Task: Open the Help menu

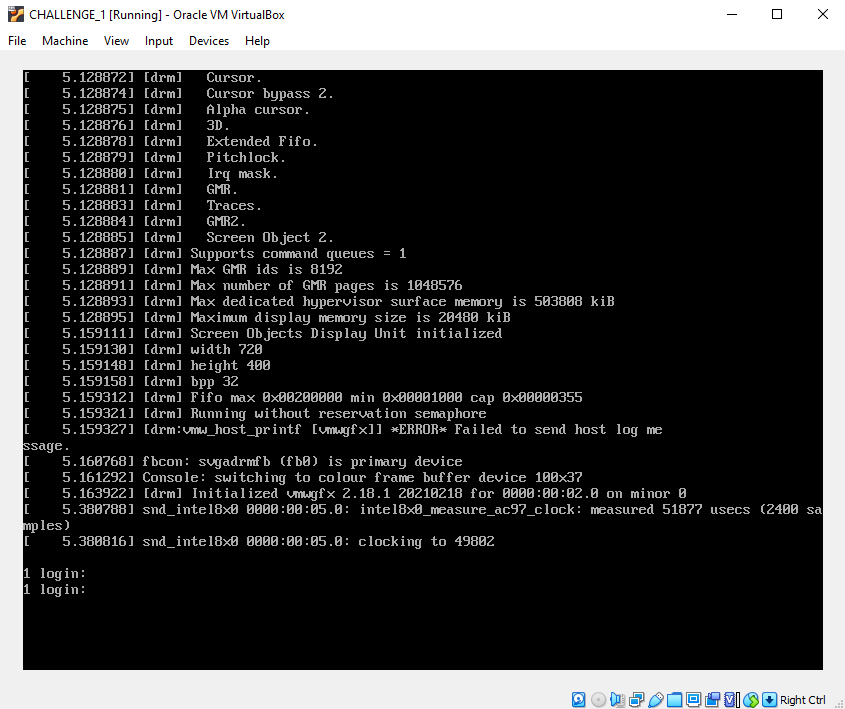Action: click(257, 41)
